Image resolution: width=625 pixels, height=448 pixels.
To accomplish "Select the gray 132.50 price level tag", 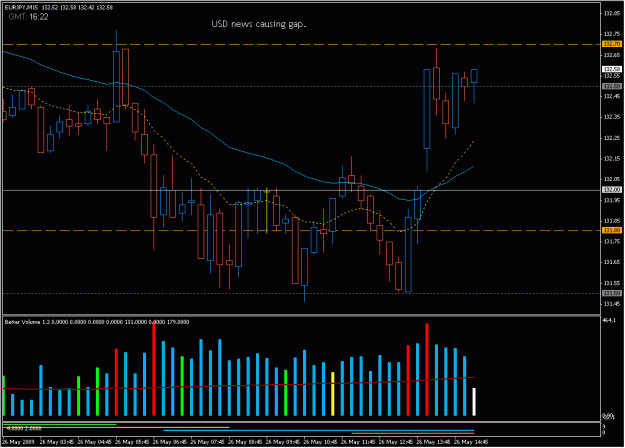I will coord(612,86).
